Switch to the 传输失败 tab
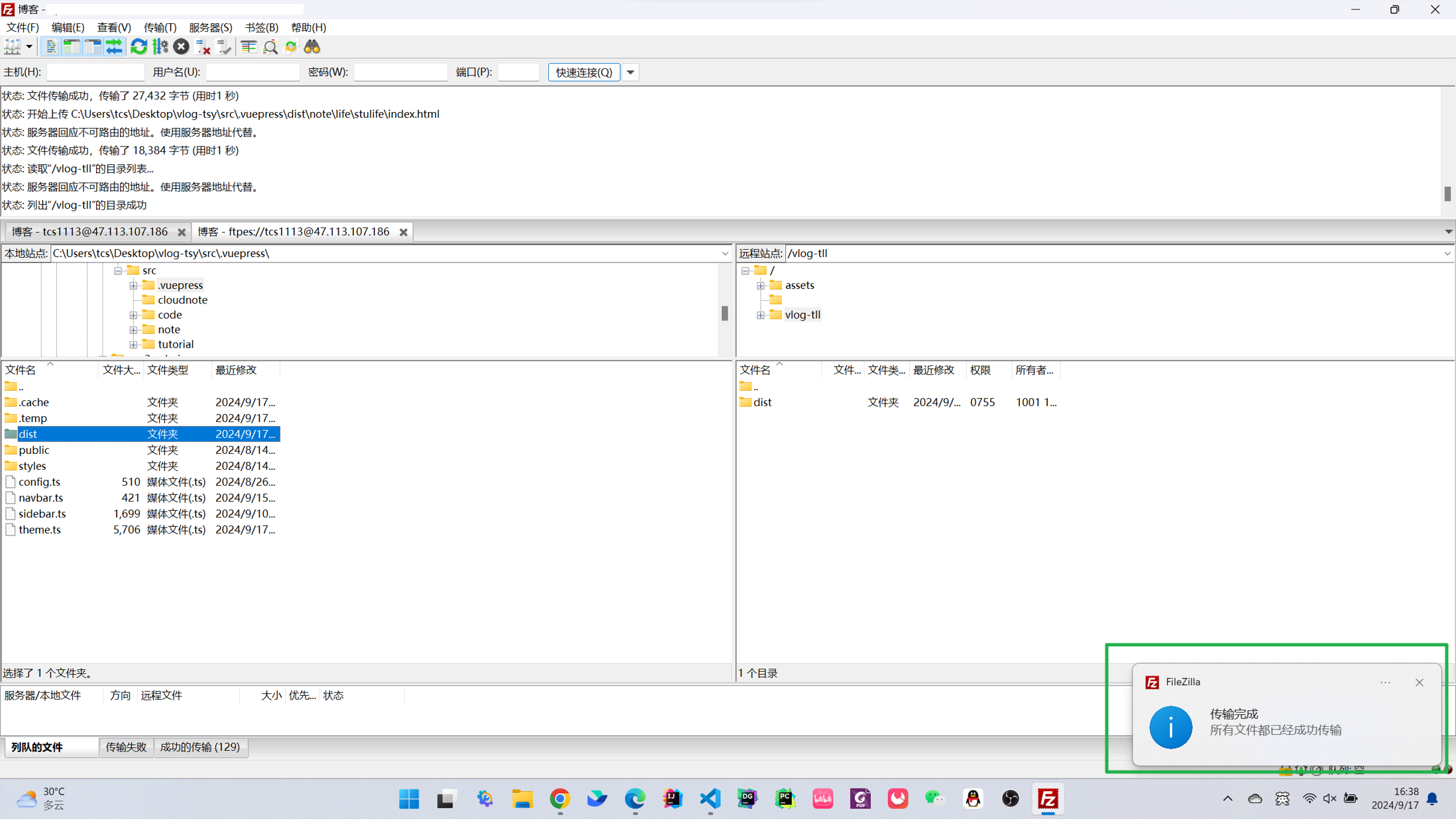Image resolution: width=1456 pixels, height=819 pixels. pyautogui.click(x=126, y=747)
